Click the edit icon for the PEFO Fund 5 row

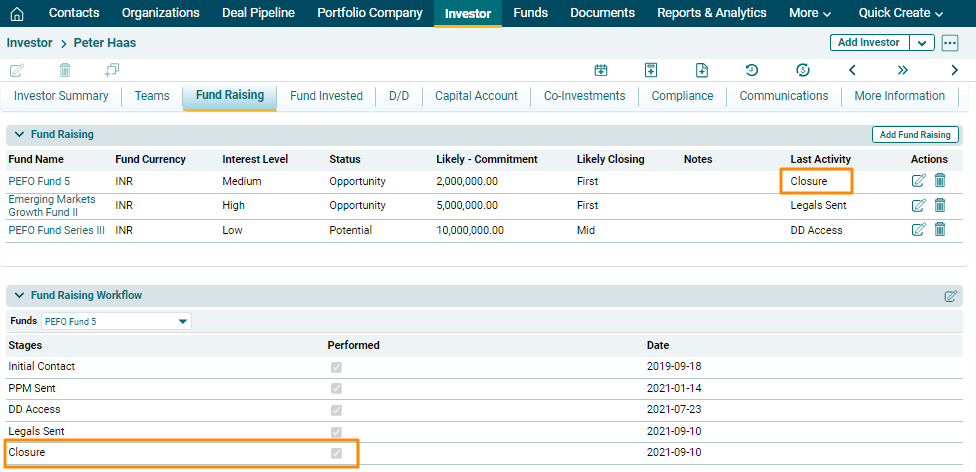(x=918, y=181)
